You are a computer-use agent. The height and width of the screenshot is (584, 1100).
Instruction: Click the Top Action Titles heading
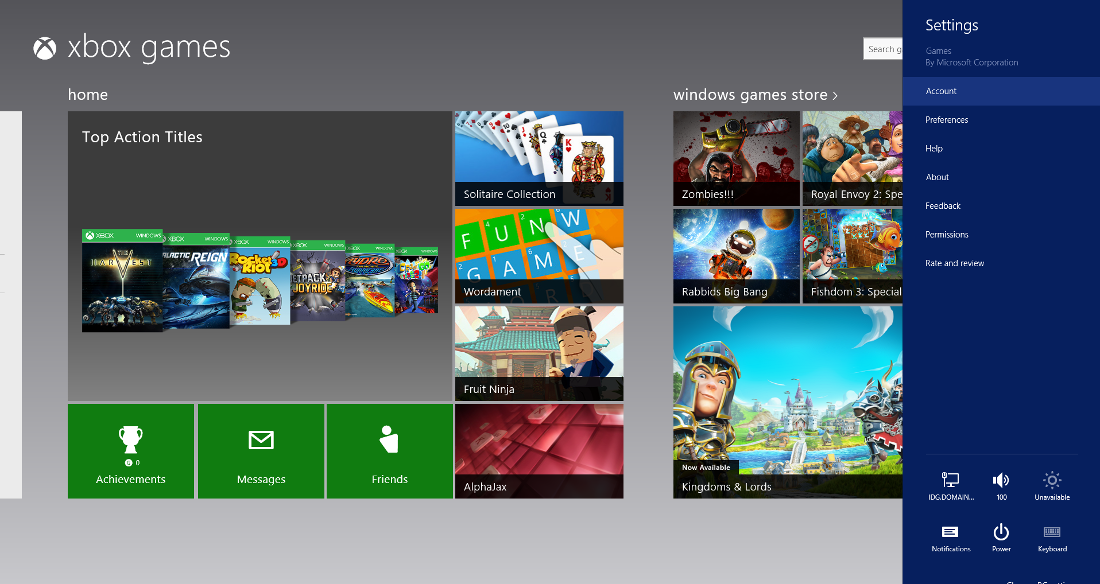pos(142,138)
